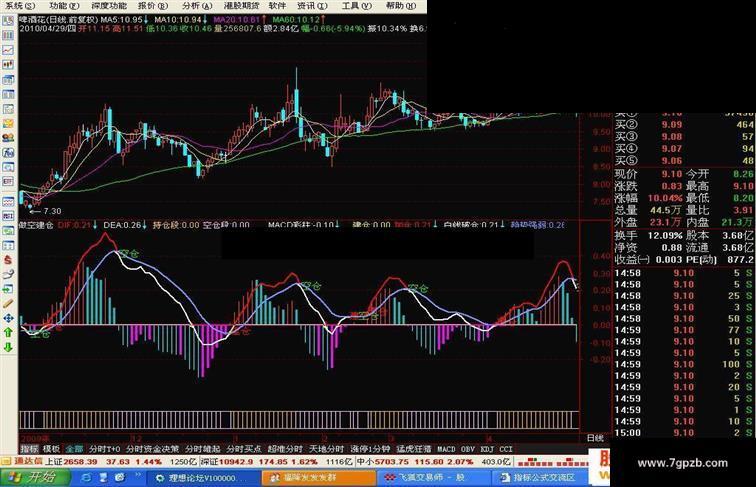Select the 分时买点 indicator tab

pyautogui.click(x=243, y=449)
